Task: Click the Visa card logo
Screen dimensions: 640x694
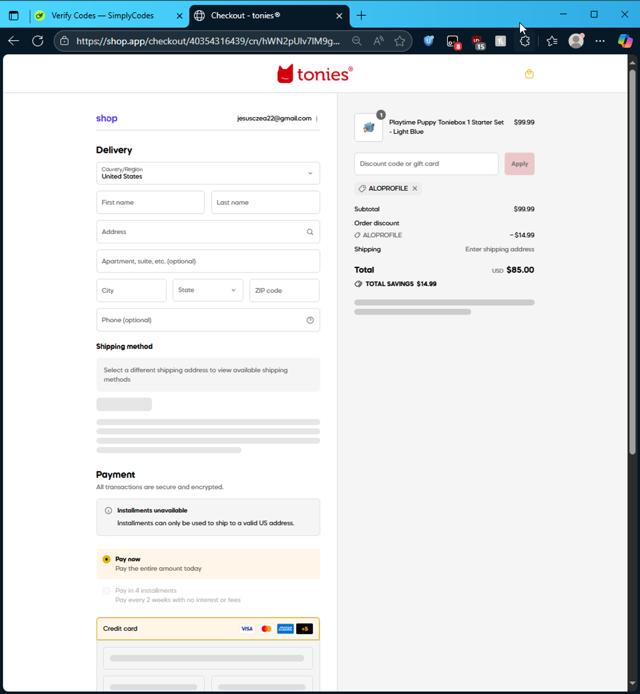Action: (x=247, y=628)
